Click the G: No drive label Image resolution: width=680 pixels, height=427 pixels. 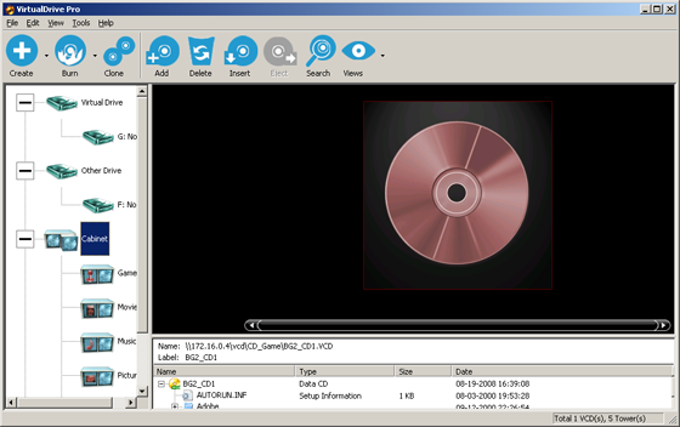[x=127, y=137]
